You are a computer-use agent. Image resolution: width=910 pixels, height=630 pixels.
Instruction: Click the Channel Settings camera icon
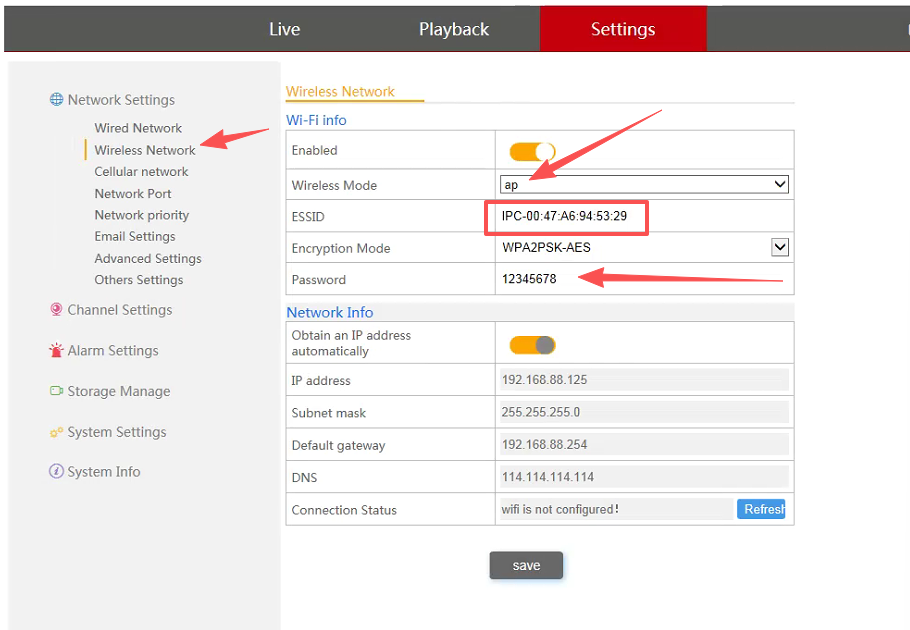(56, 310)
